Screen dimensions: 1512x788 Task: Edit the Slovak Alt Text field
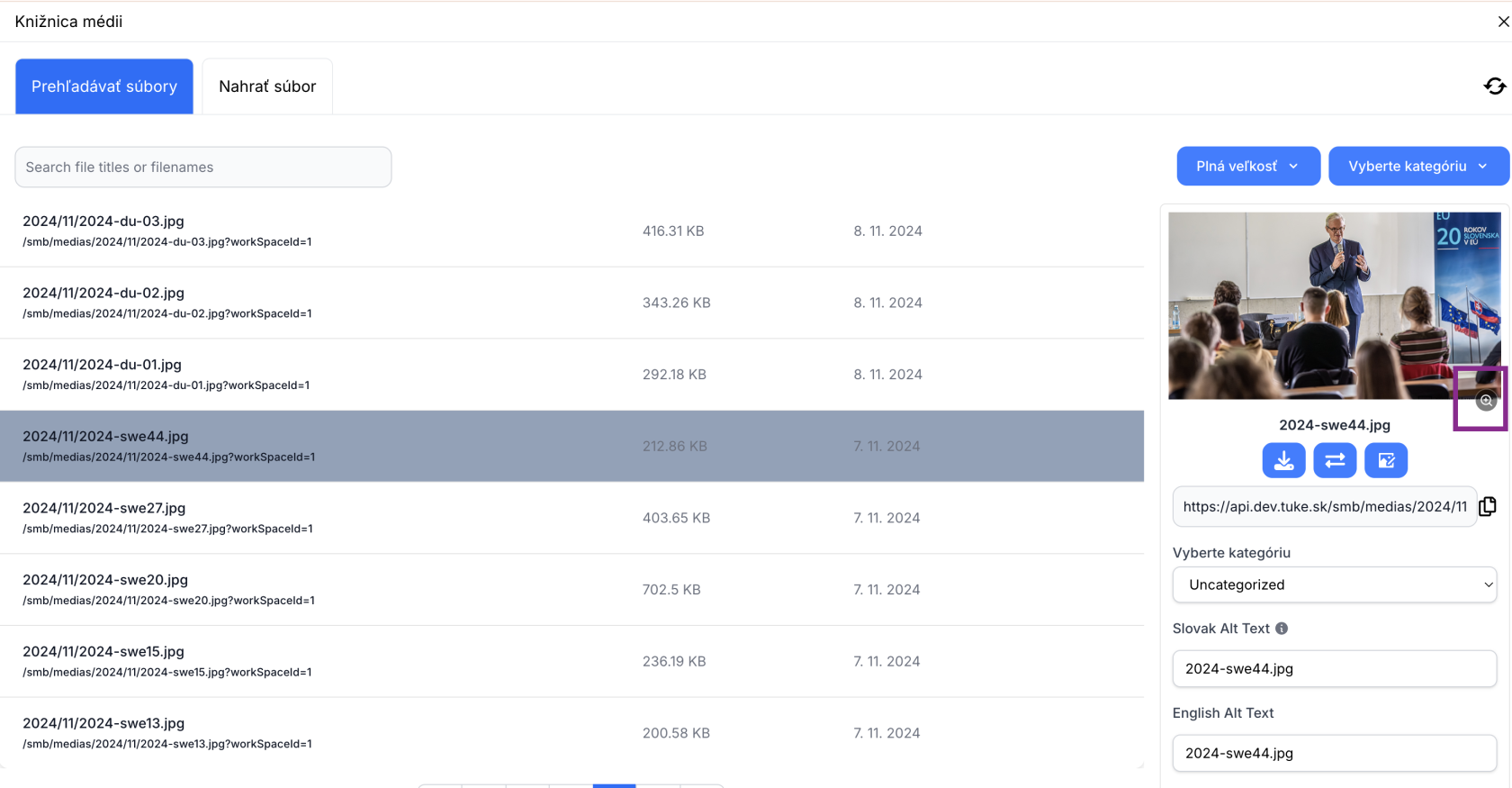[x=1335, y=668]
